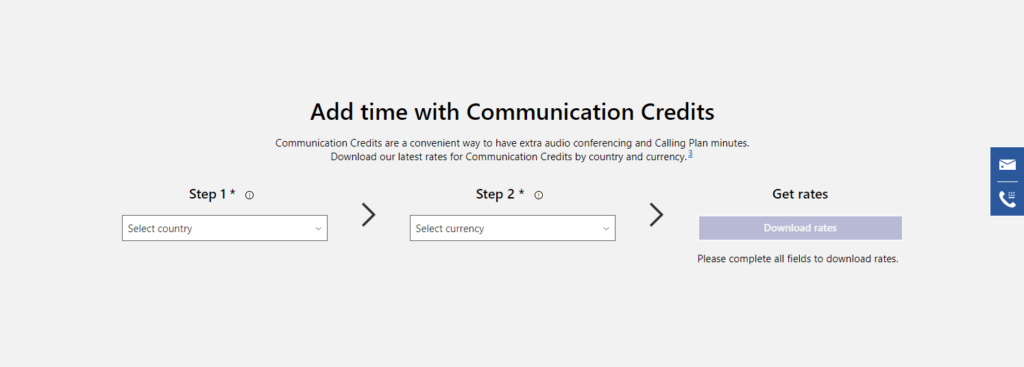
Task: Click the Step 2 label text
Action: tap(496, 194)
